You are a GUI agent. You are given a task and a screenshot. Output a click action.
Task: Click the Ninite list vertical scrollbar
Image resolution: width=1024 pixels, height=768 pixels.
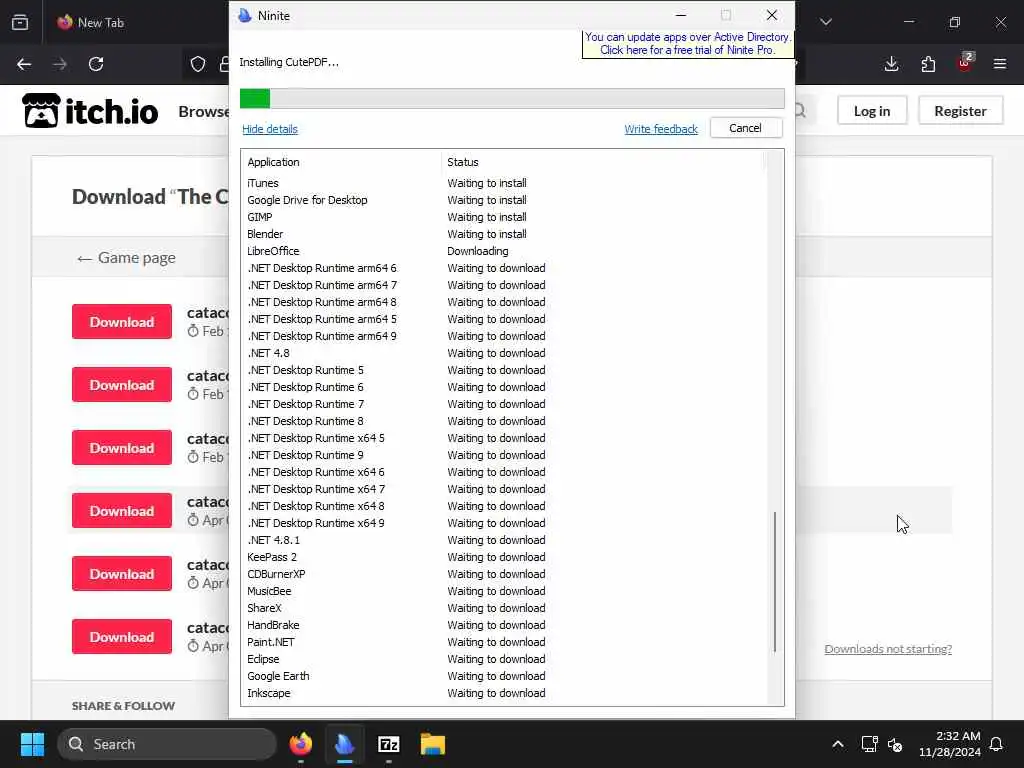pos(775,581)
